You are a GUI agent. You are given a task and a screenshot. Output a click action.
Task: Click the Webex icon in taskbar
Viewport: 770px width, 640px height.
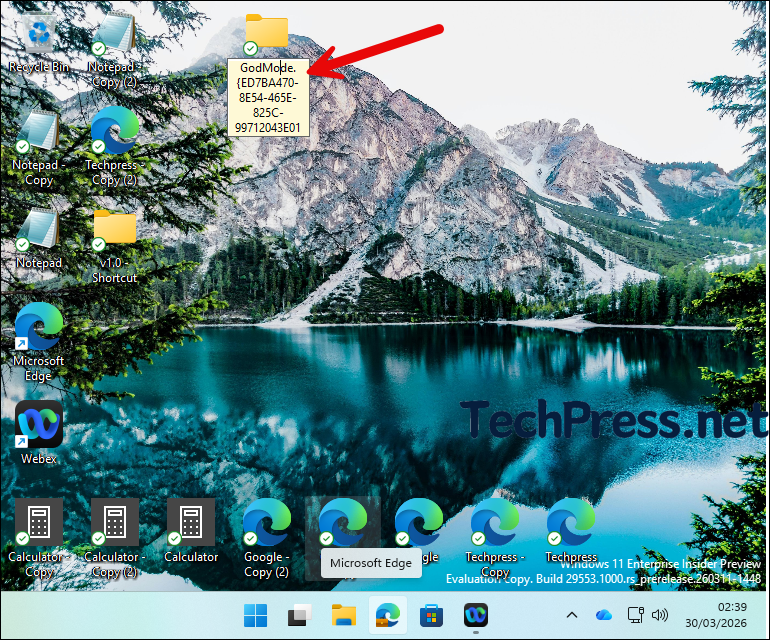click(x=474, y=615)
